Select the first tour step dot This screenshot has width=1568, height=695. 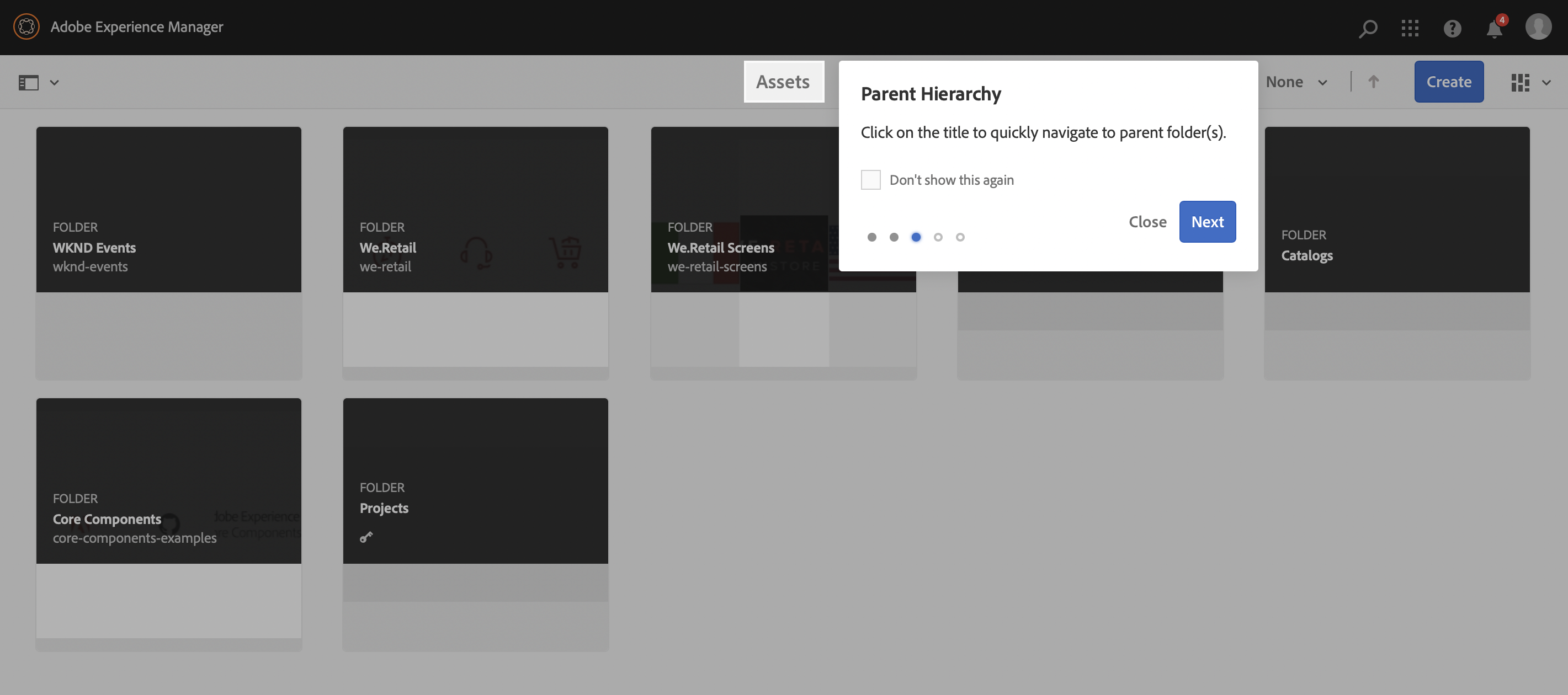871,237
